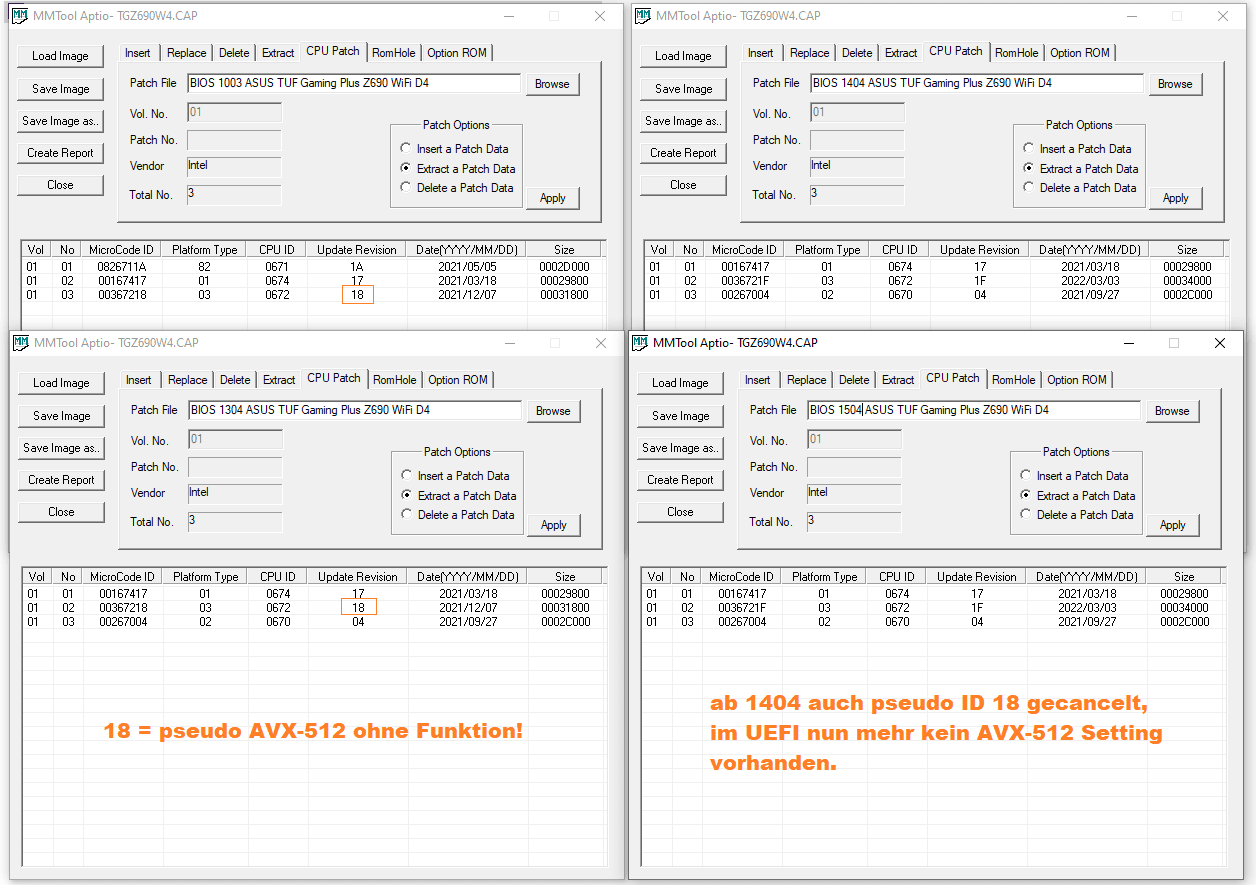
Task: Click the MM app icon in BIOS 1304 window title bar
Action: [20, 343]
